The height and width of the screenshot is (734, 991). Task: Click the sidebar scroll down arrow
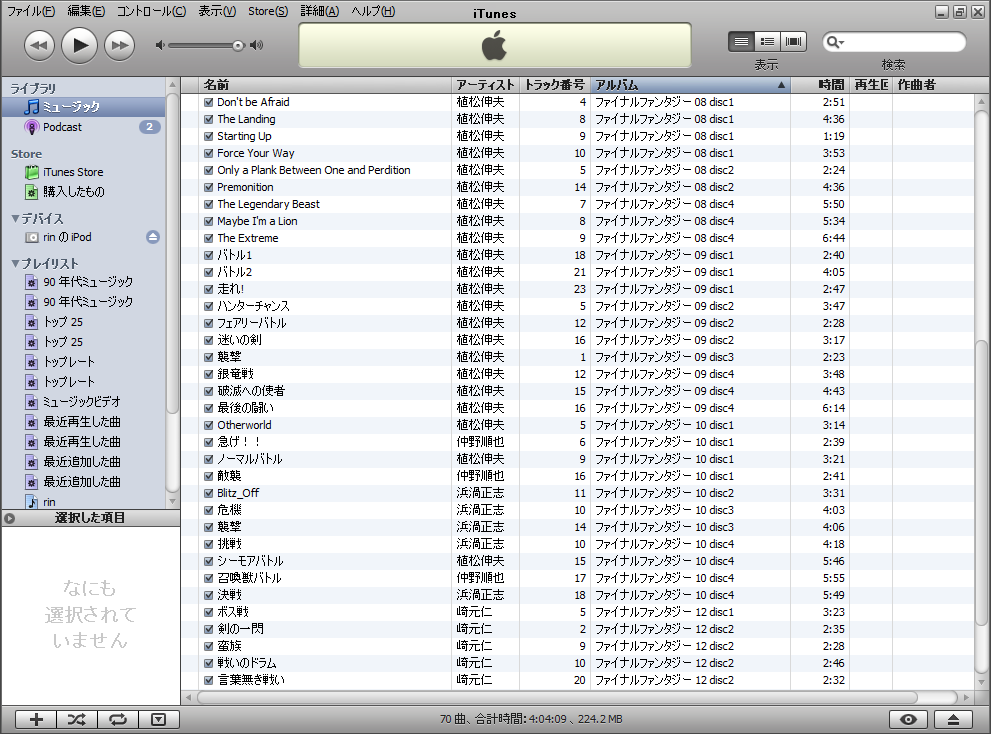pyautogui.click(x=173, y=502)
